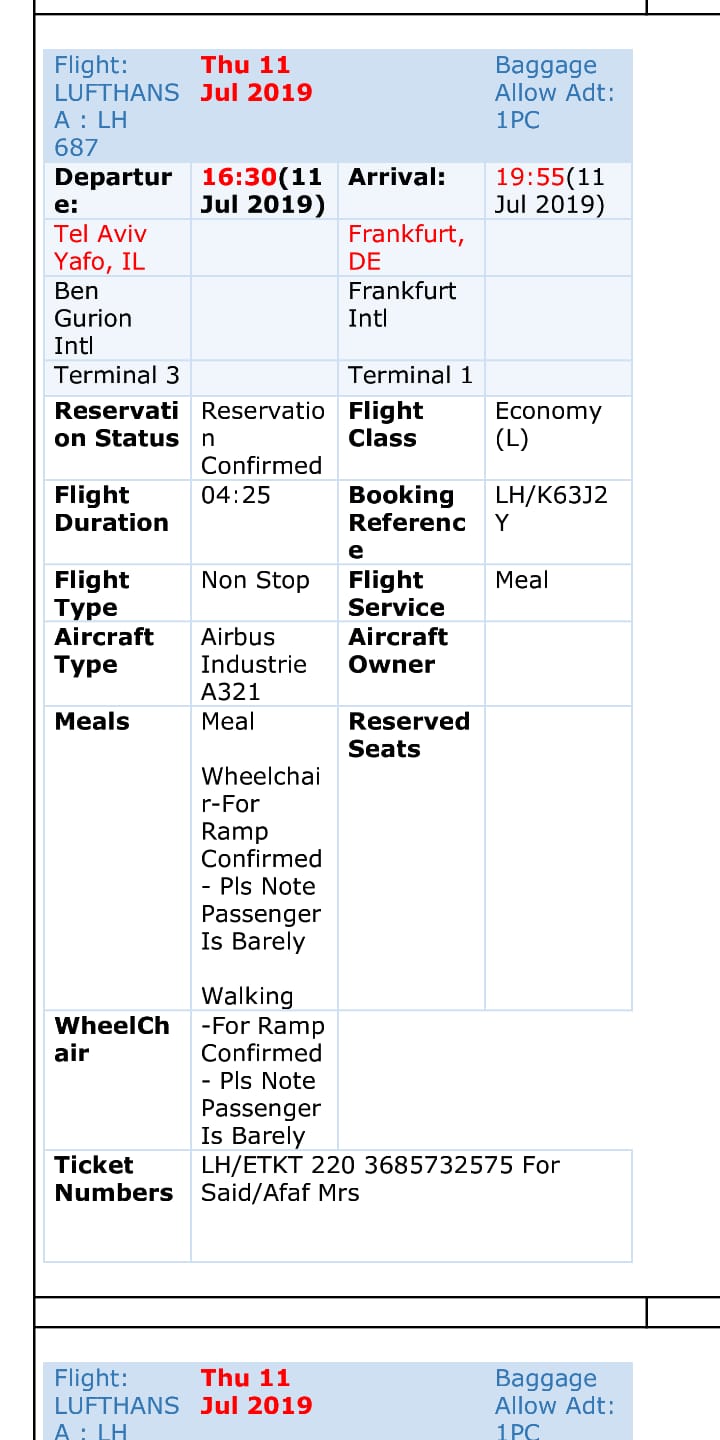Click the Flight LUFTHANSA LH 687 header
The image size is (720, 1440).
(x=116, y=106)
